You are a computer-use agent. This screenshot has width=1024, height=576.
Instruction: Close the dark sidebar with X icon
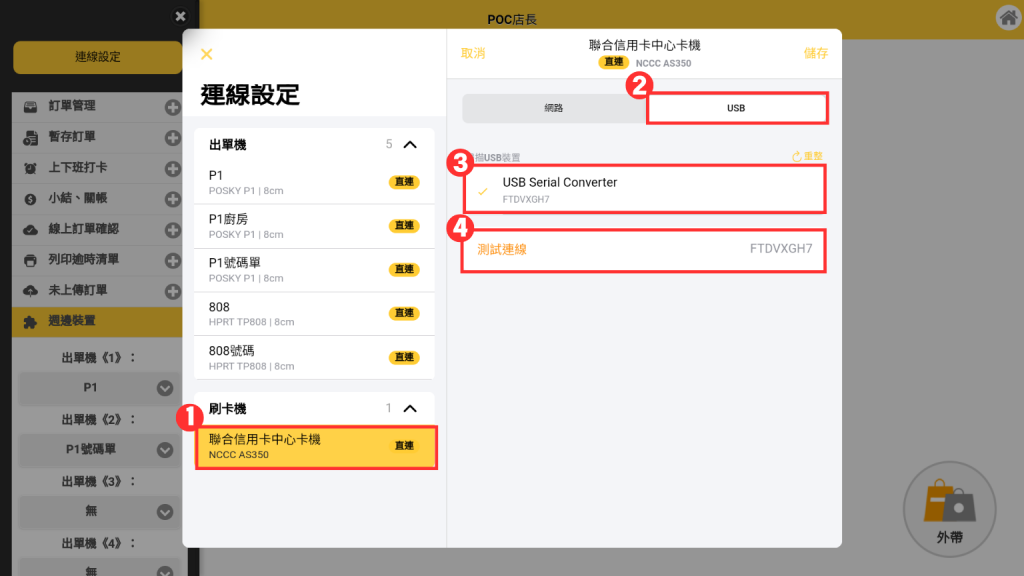(x=180, y=16)
